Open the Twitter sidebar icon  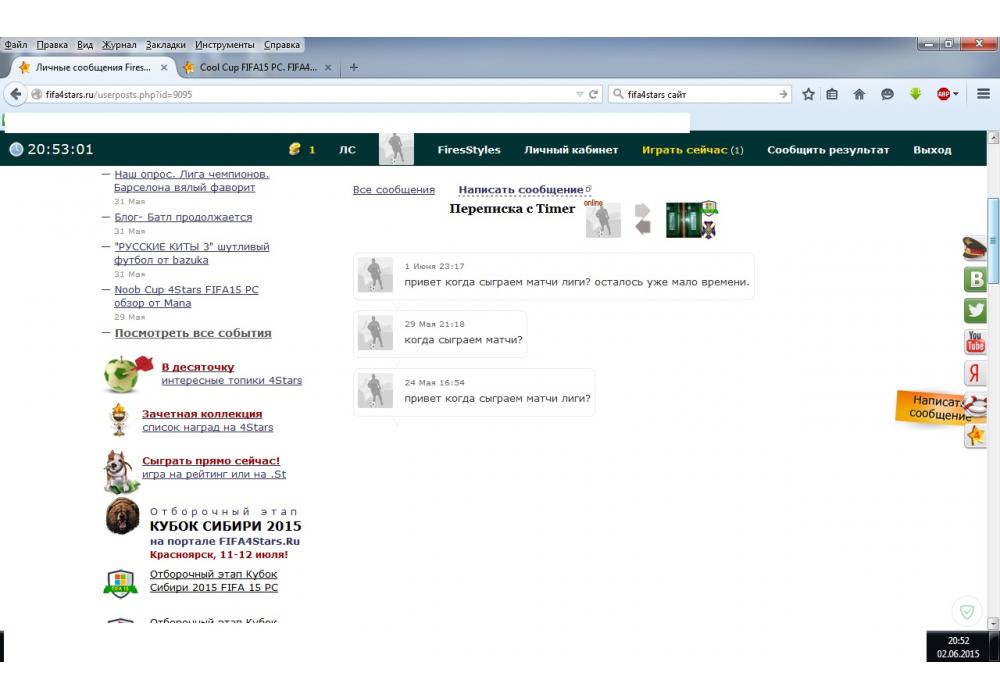975,311
